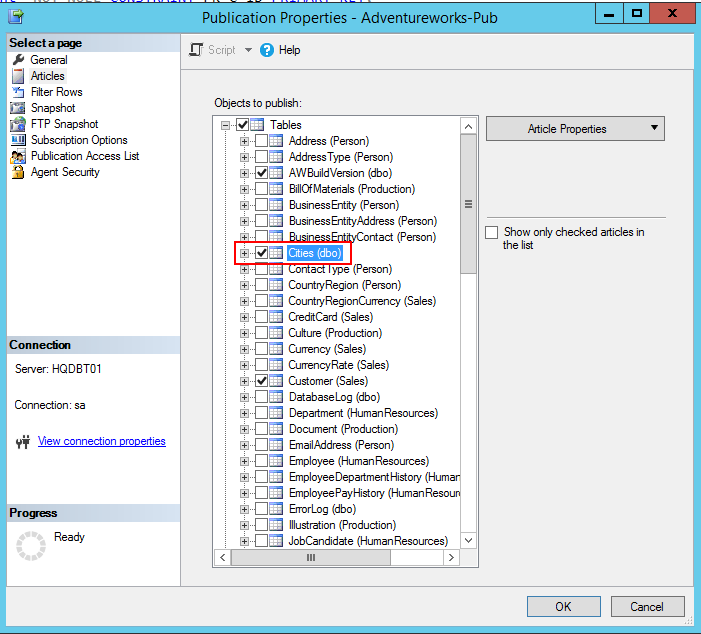Open the Agent Security page
The height and width of the screenshot is (634, 701).
65,172
